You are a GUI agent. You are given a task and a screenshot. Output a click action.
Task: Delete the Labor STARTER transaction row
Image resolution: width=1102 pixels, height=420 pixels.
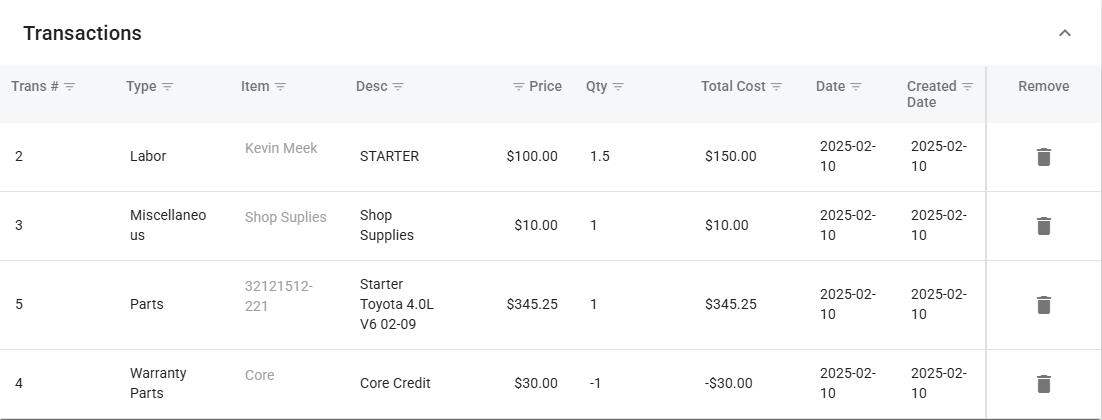click(1043, 157)
